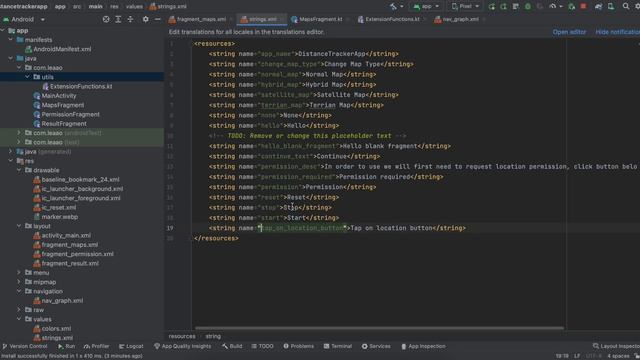Screen dimensions: 640x360
Task: Collapse the layout folder
Action: pyautogui.click(x=19, y=226)
